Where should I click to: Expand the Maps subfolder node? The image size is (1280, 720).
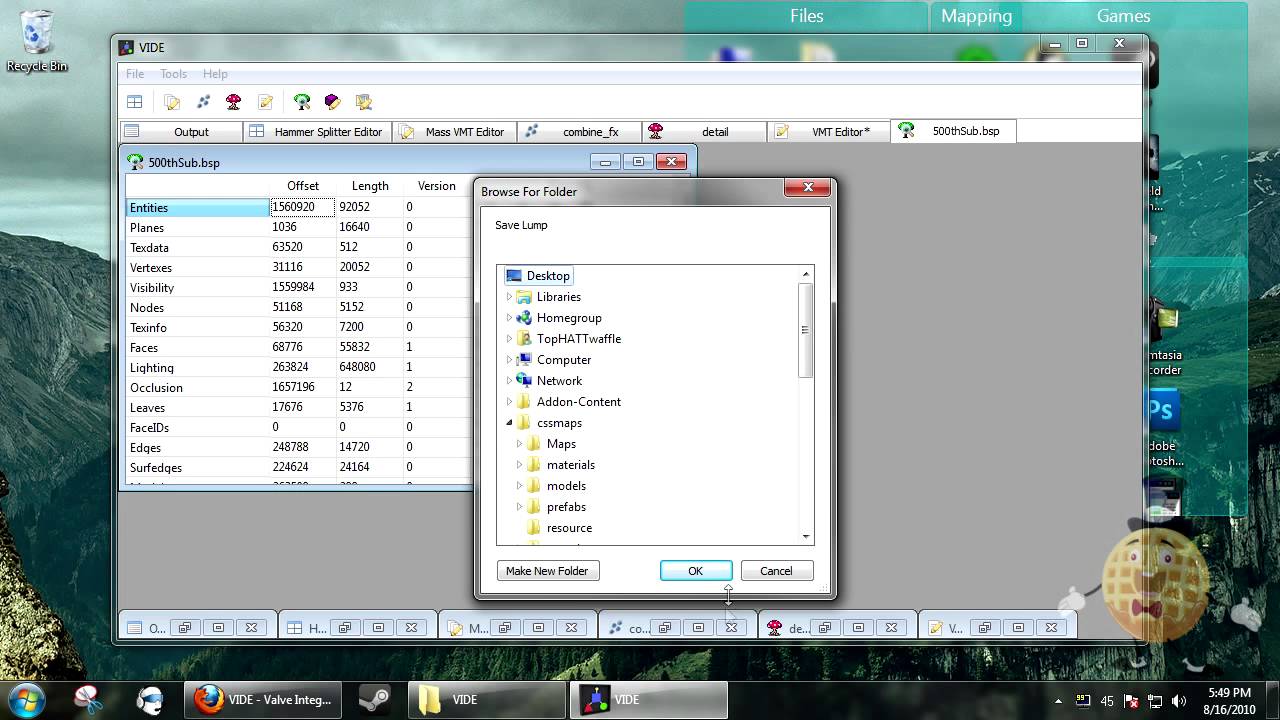519,444
